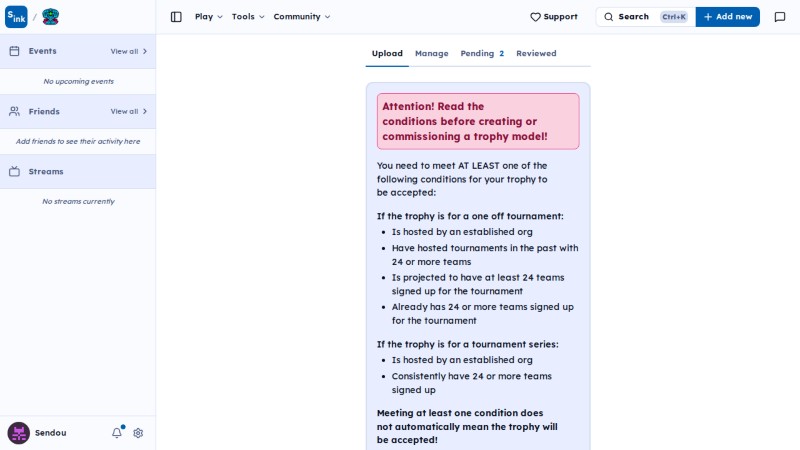Image resolution: width=800 pixels, height=450 pixels.
Task: Click the plus icon in Add new
Action: (x=708, y=17)
